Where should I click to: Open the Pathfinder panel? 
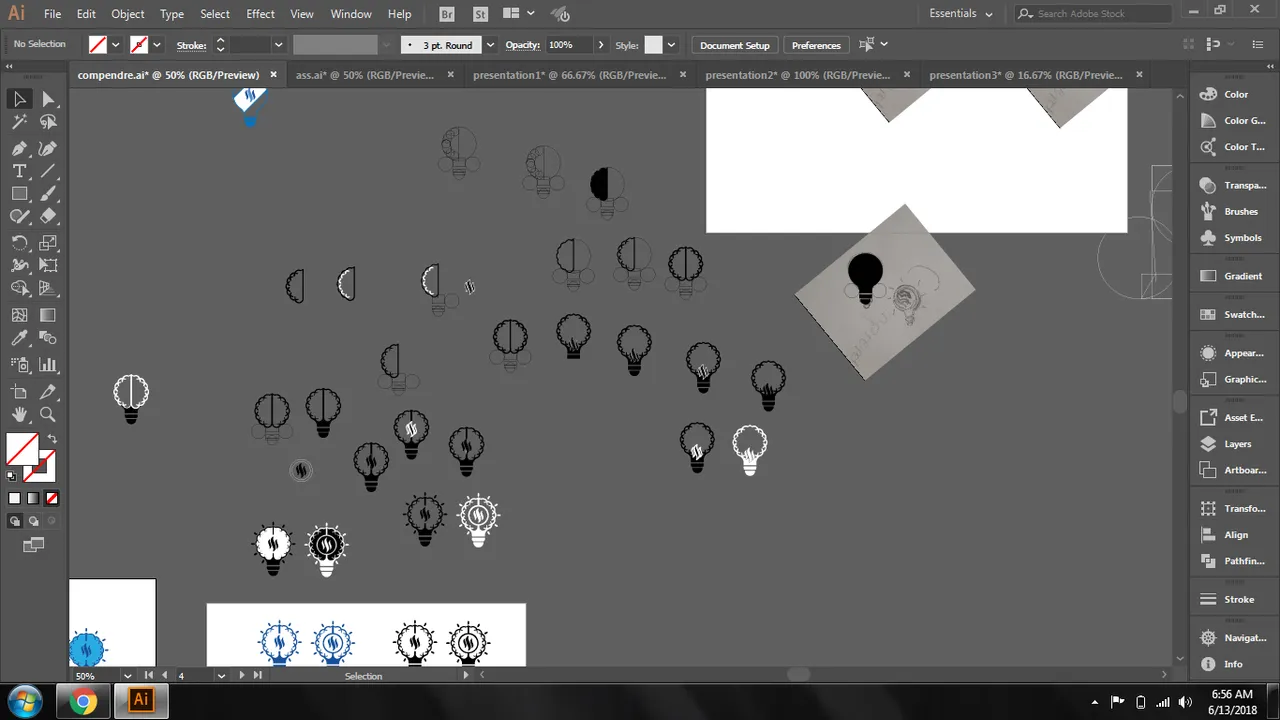point(1236,561)
